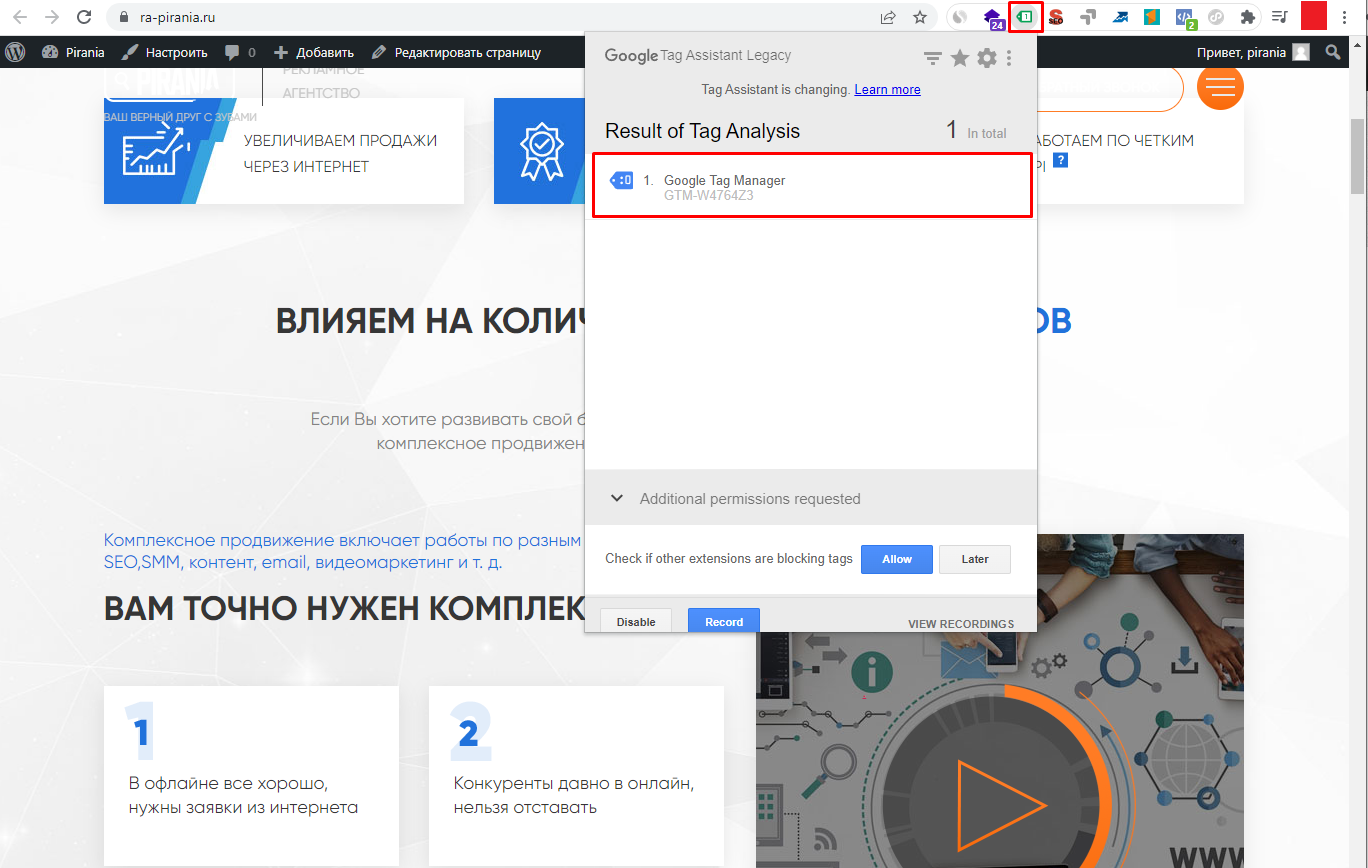Open the orange hamburger site menu
Screen dimensions: 1368x868
point(1219,87)
